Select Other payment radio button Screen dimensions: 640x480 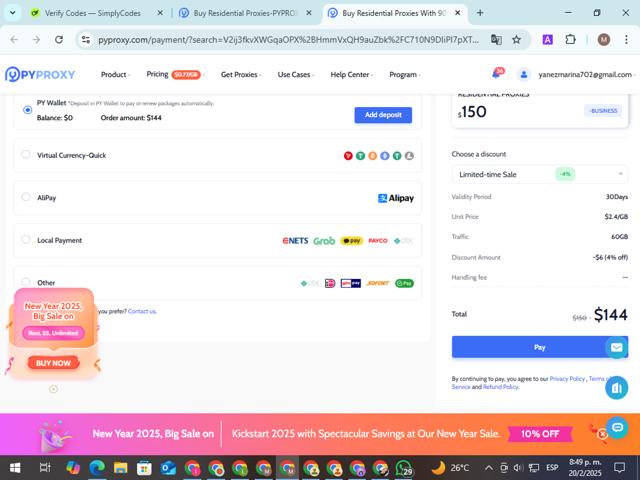(26, 282)
